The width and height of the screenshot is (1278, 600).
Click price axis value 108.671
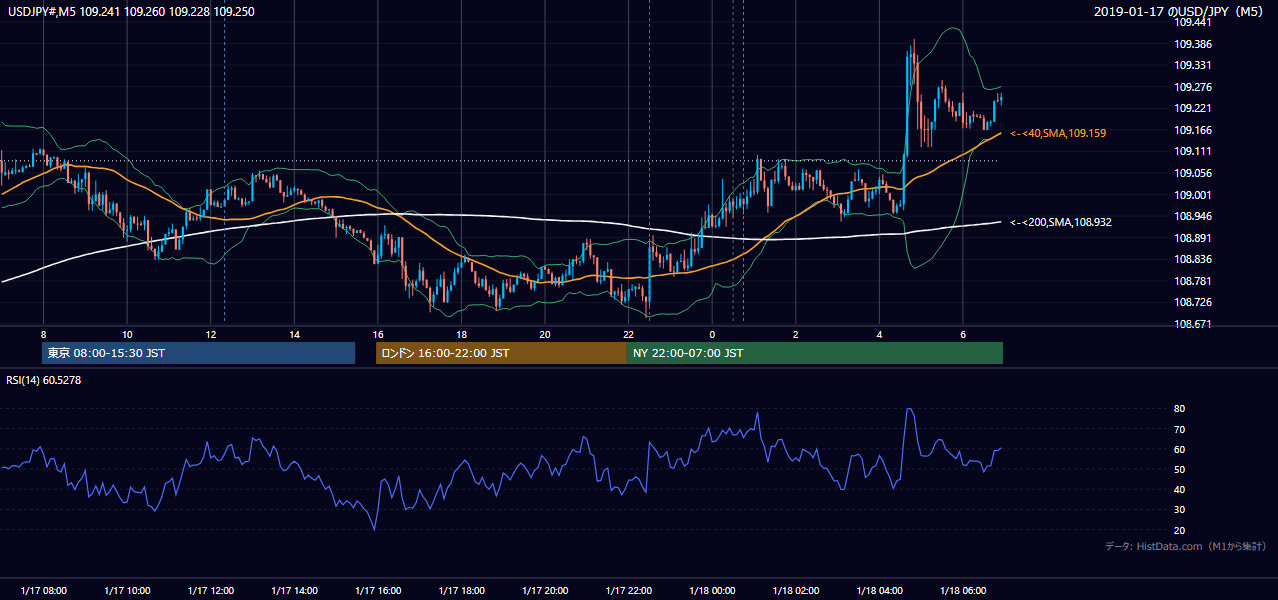[x=1193, y=324]
